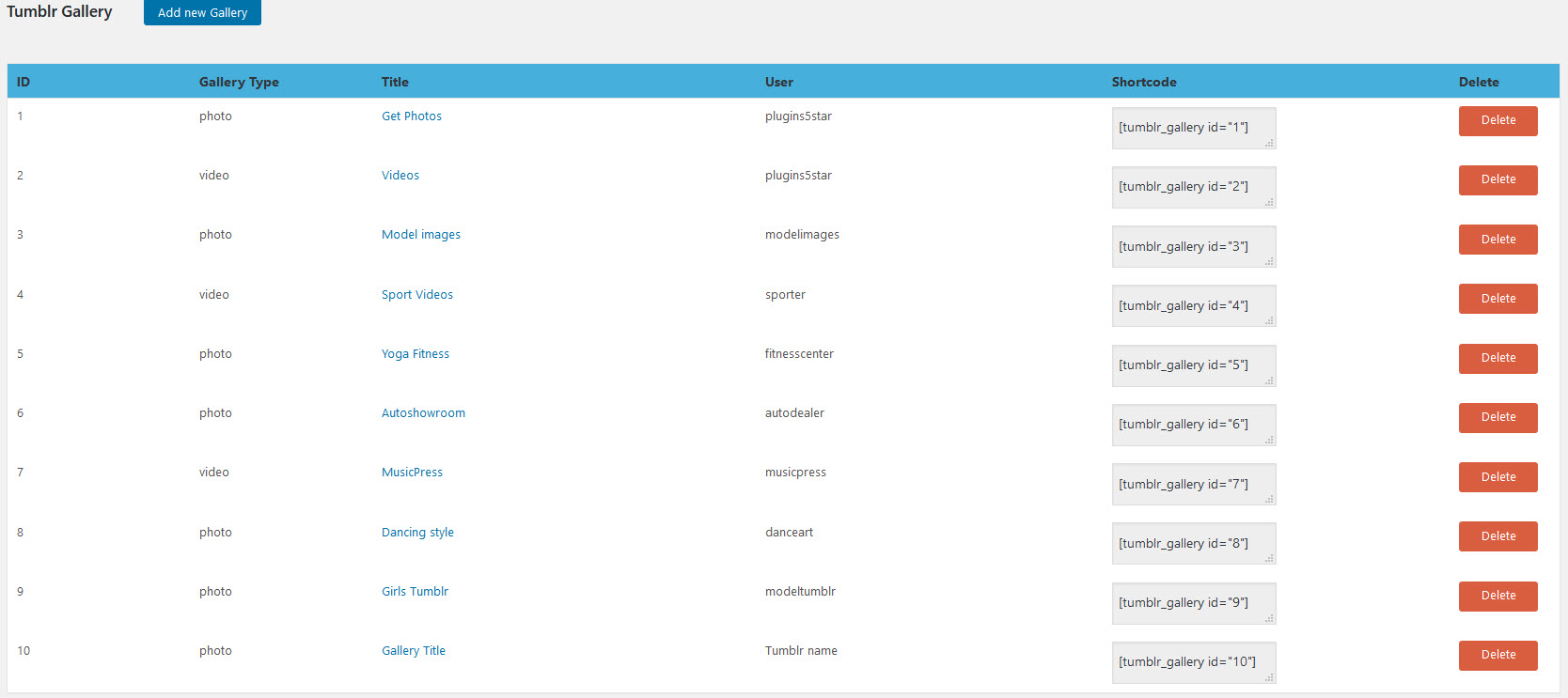Open the Dancing style gallery link
1568x698 pixels.
(x=417, y=533)
